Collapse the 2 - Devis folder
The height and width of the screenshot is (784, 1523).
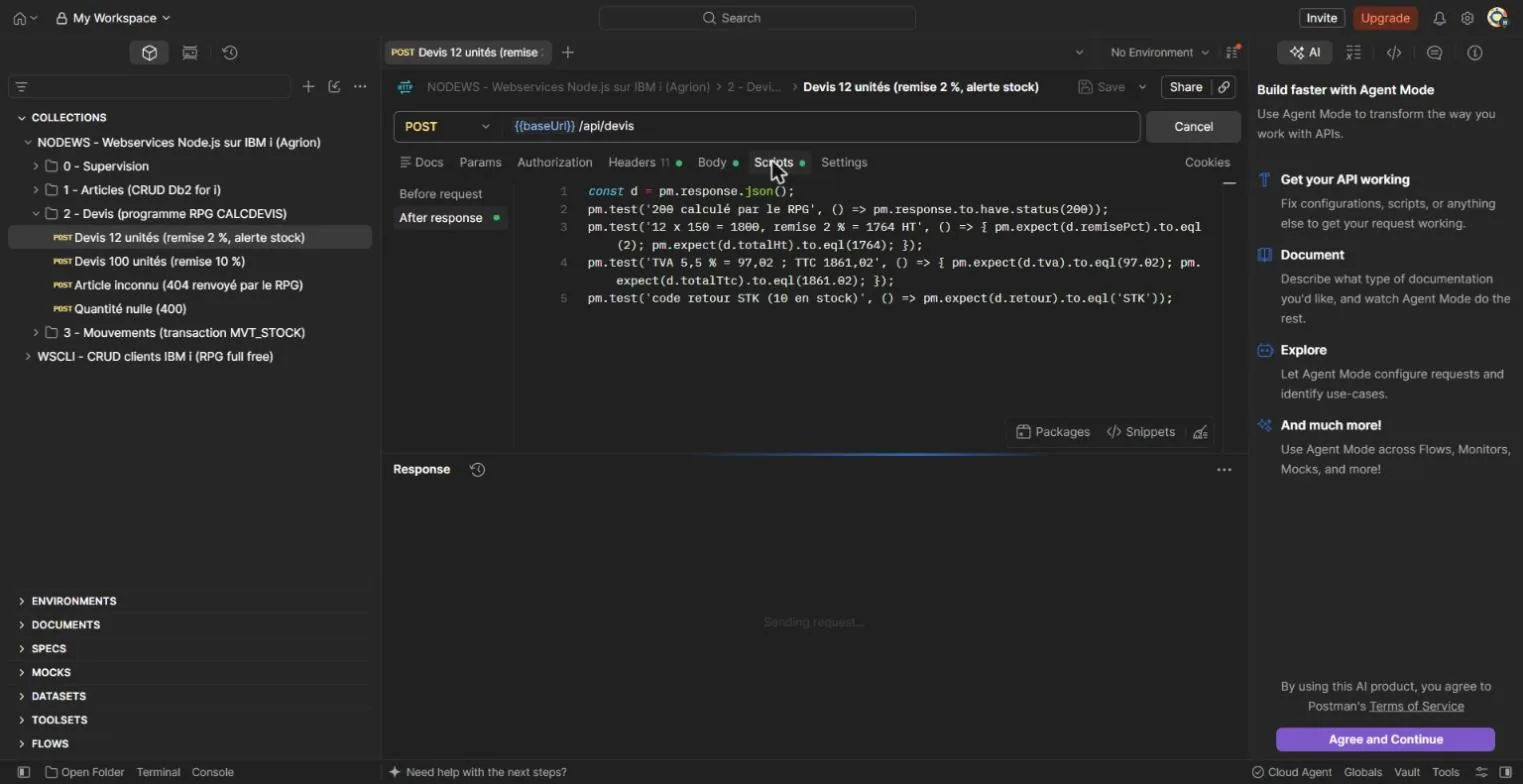pyautogui.click(x=36, y=213)
